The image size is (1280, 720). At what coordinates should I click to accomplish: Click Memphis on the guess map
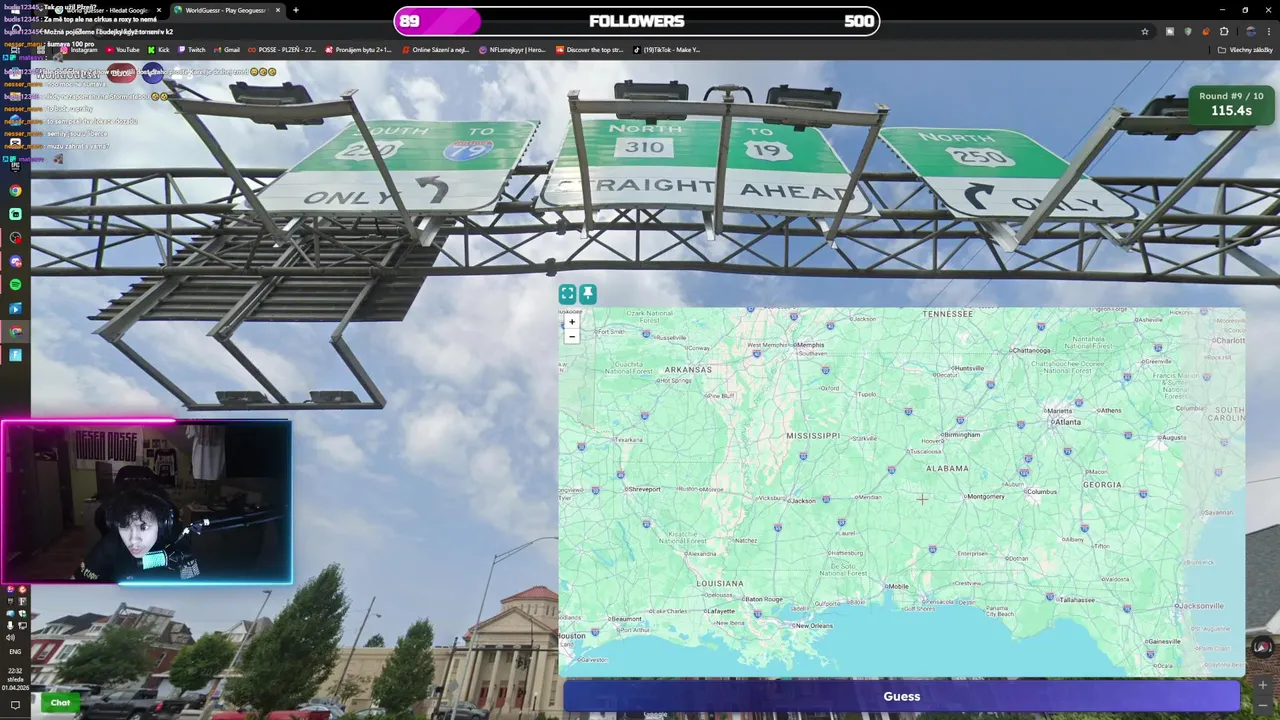808,345
